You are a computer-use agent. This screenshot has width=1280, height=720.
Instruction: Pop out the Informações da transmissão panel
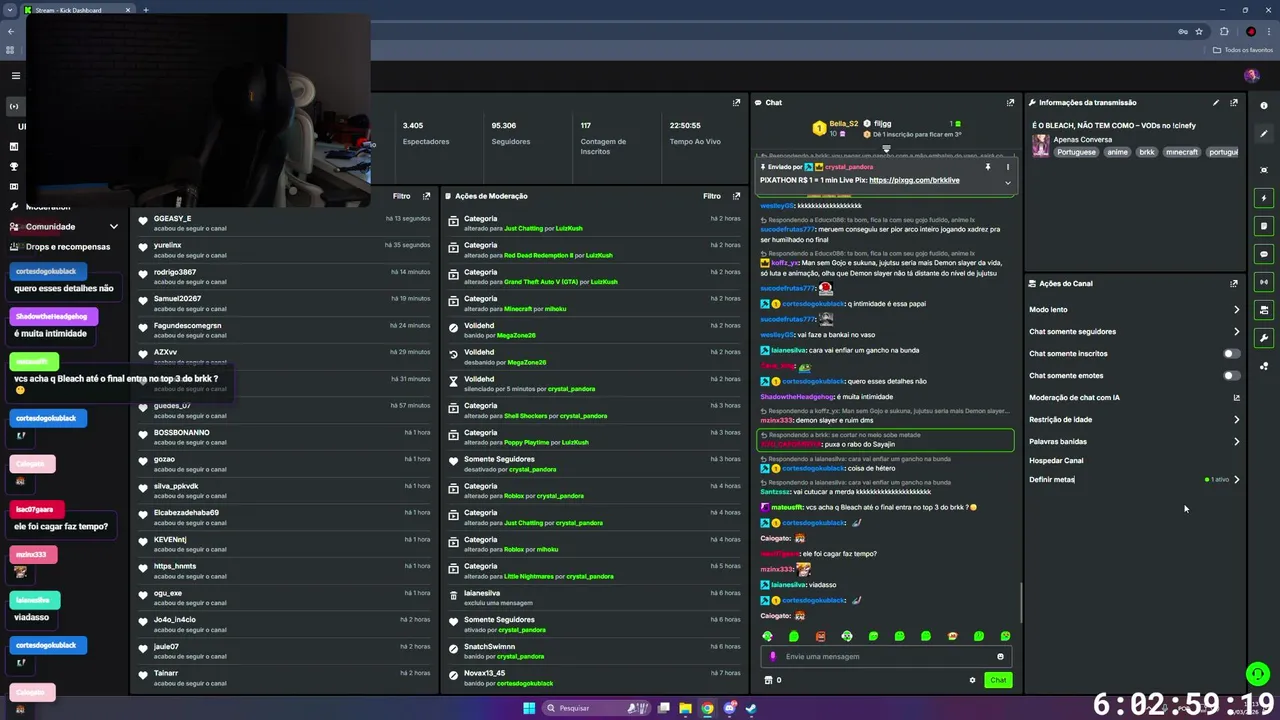(x=1234, y=102)
